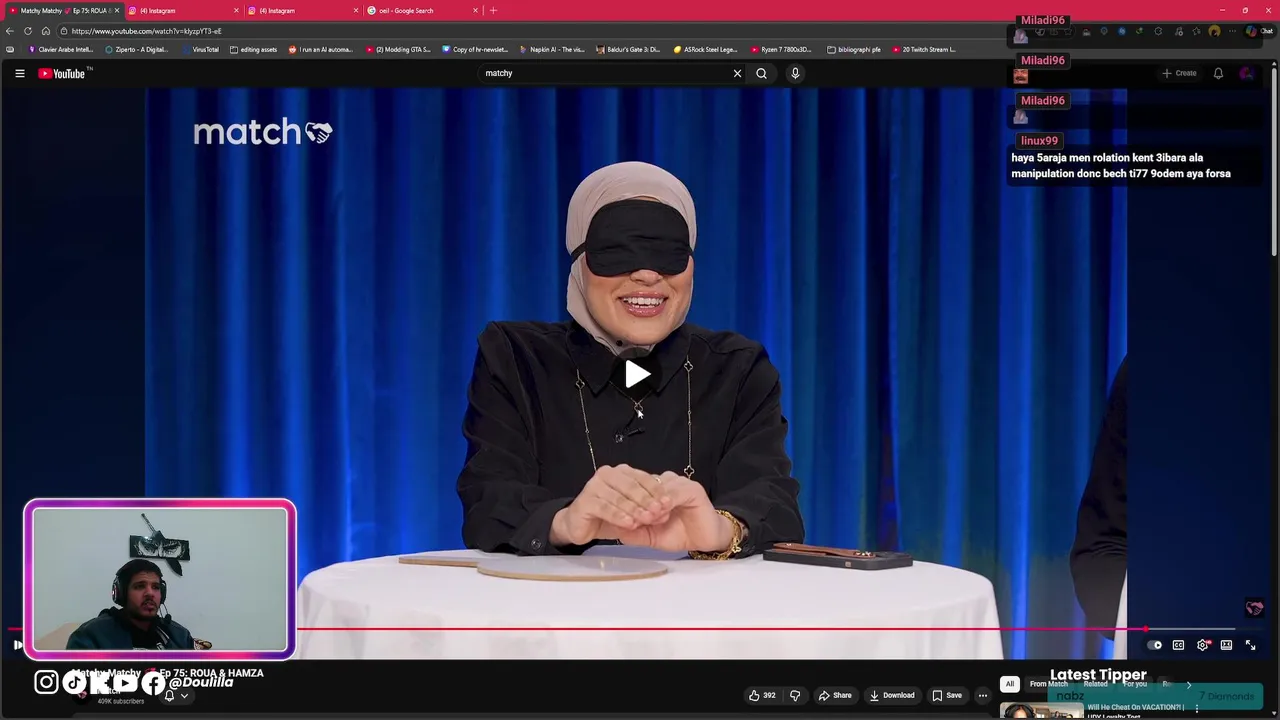This screenshot has width=1280, height=720.
Task: Open the Napkin AI bookmark
Action: coord(552,49)
